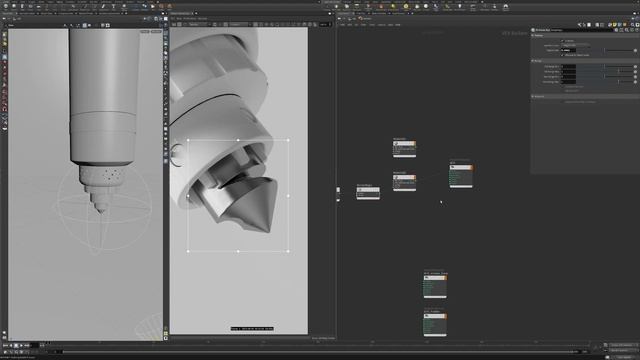Viewport: 640px width, 360px height.
Task: Open the first dropdown in the render view toolbar
Action: 199,24
